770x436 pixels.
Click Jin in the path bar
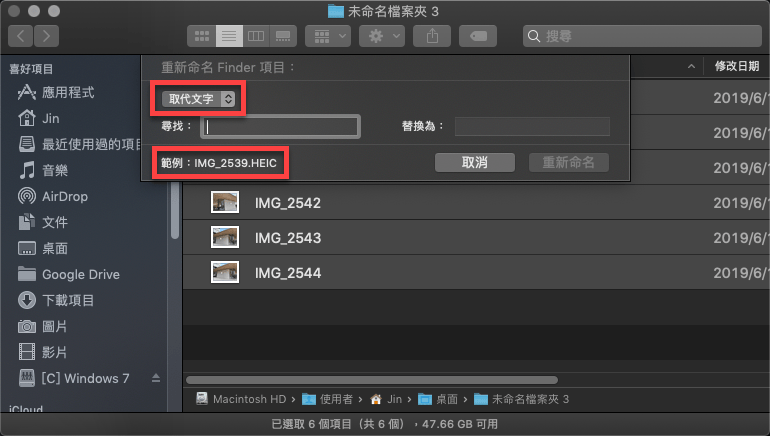[386, 399]
